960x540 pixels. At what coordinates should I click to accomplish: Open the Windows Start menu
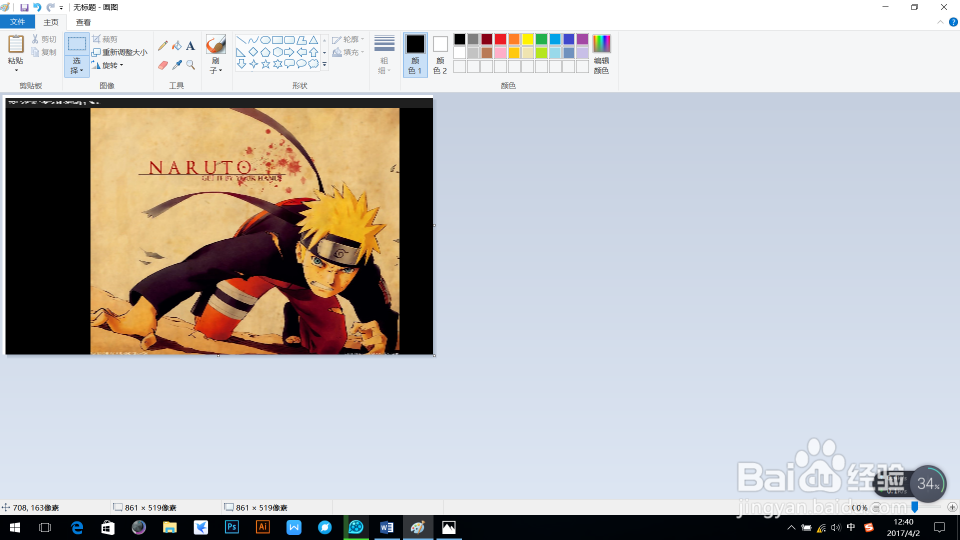15,527
